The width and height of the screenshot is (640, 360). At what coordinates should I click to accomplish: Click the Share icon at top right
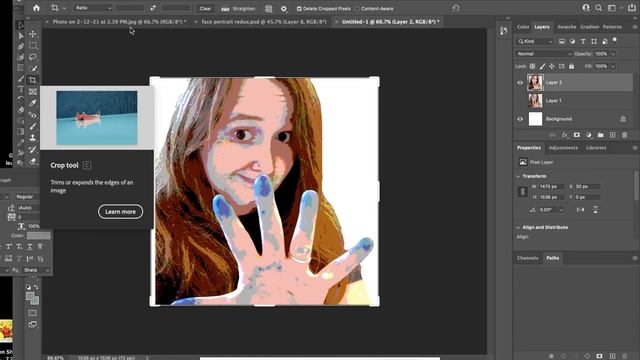point(631,8)
